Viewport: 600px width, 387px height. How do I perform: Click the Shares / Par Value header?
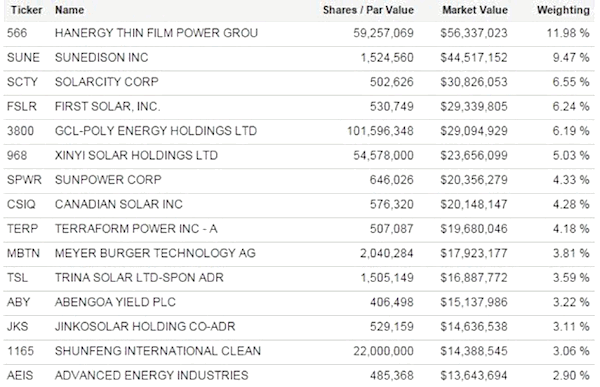pyautogui.click(x=368, y=10)
